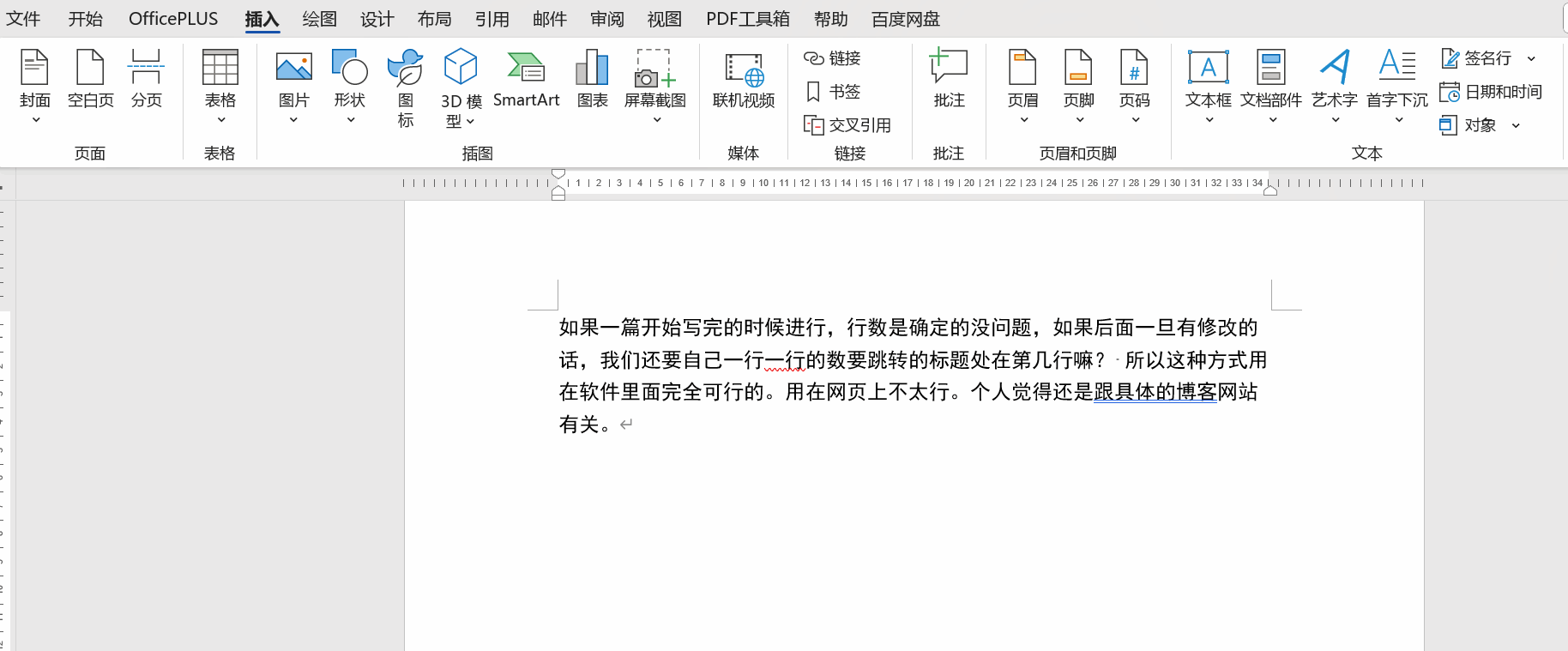1568x651 pixels.
Task: Expand the header (页眉) options
Action: 1022,120
